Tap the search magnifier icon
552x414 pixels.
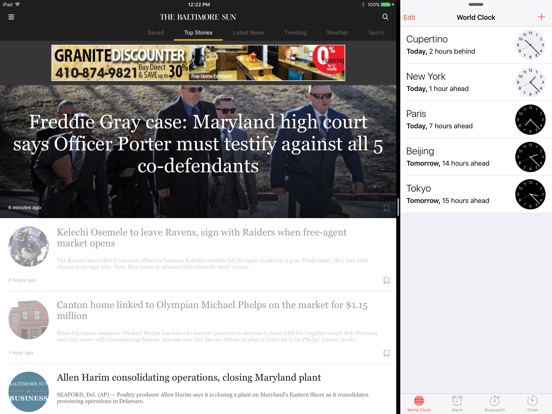385,17
